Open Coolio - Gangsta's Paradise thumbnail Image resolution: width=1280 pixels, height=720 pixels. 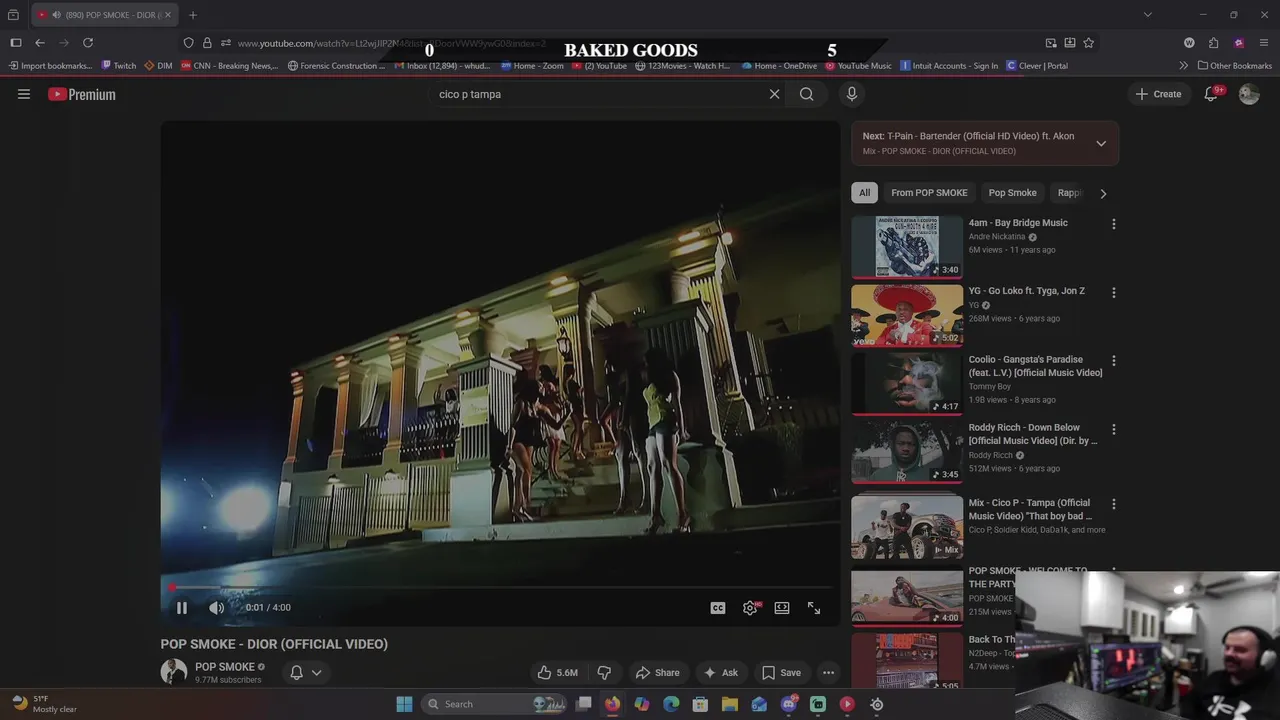tap(907, 383)
